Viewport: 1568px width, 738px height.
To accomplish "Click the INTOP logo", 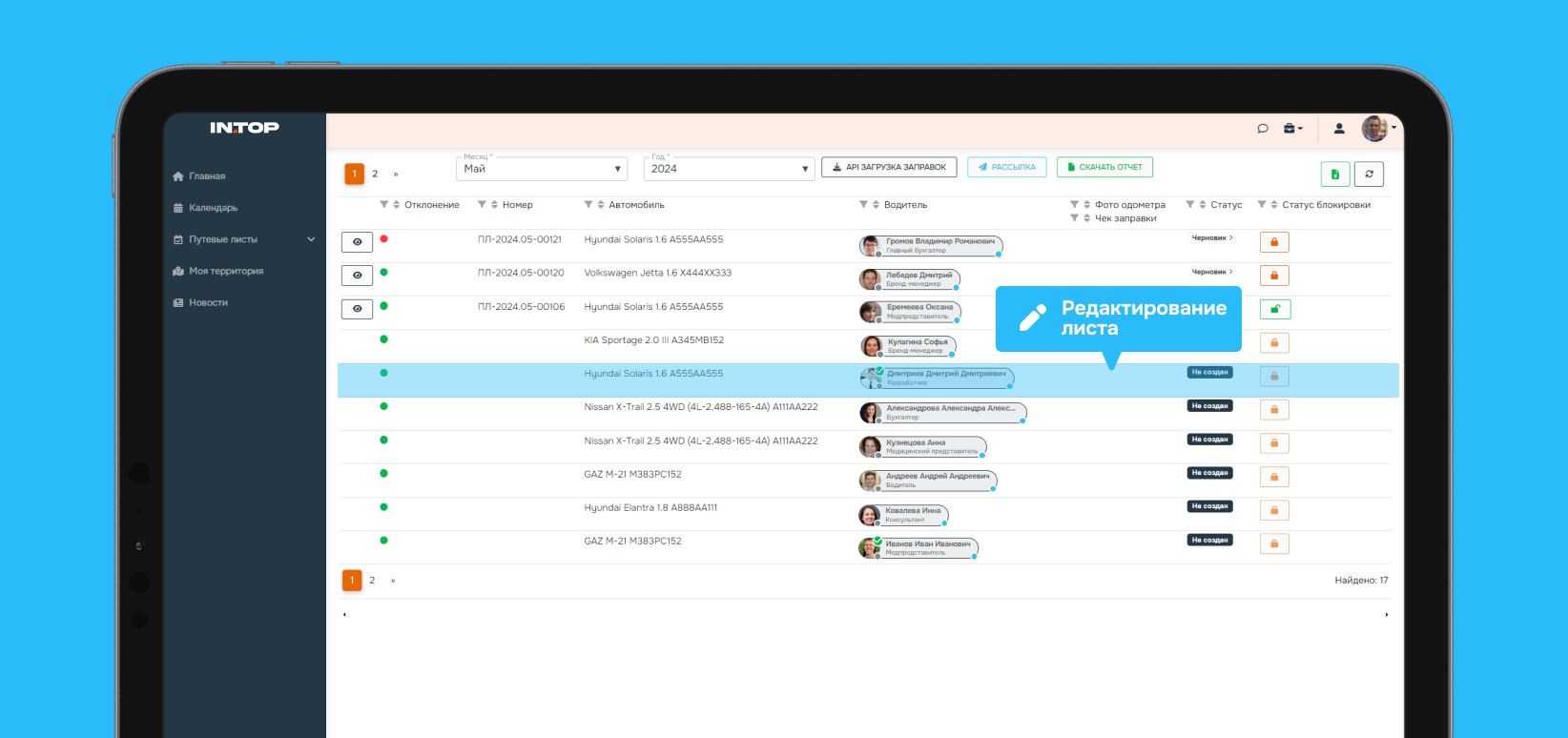I will click(244, 128).
